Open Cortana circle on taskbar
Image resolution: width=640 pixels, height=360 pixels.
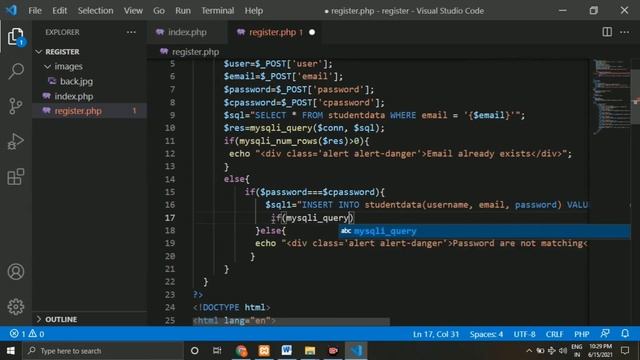[x=195, y=351]
